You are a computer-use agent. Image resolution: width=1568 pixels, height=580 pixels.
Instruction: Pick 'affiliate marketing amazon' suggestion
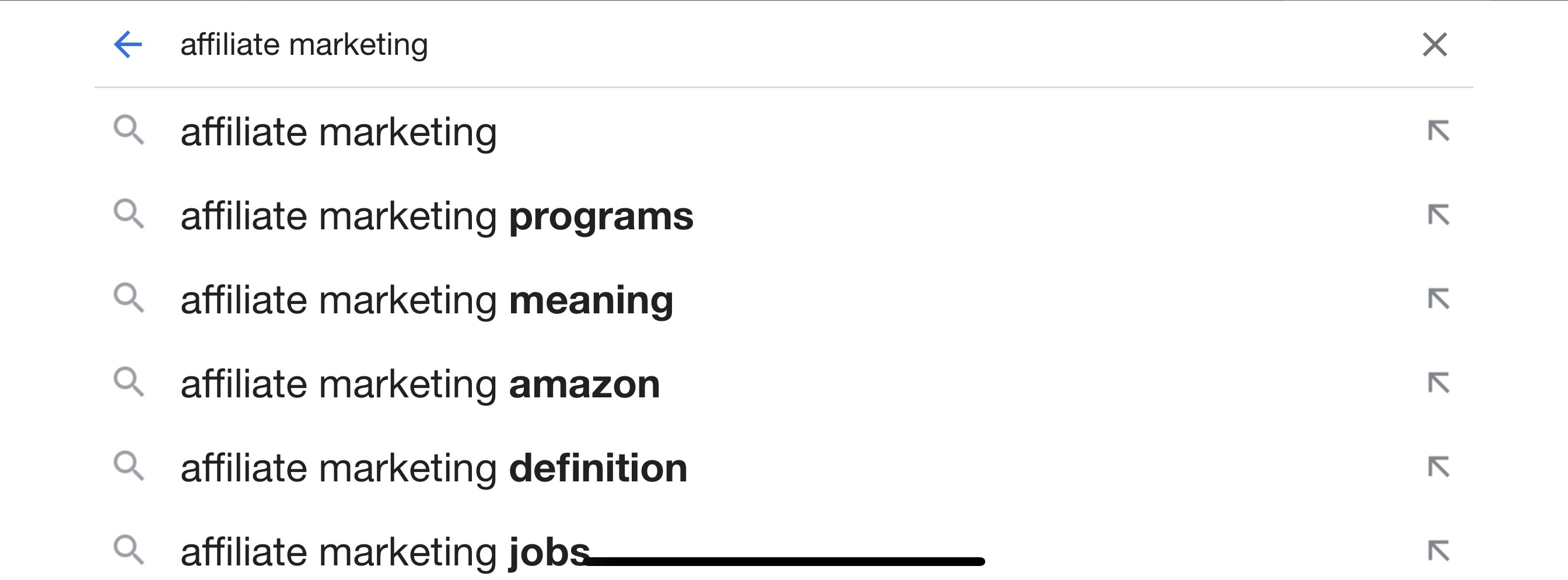tap(420, 384)
